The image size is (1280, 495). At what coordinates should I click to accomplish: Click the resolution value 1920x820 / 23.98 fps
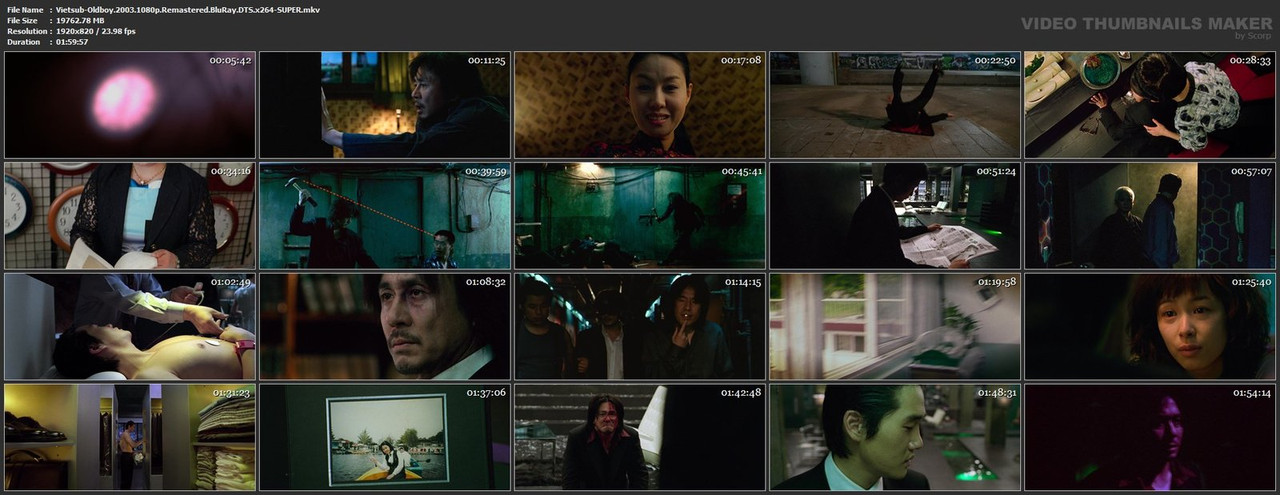(96, 31)
